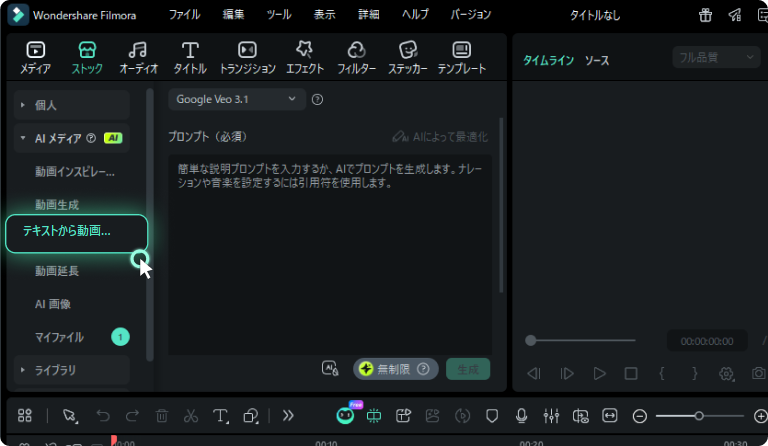This screenshot has width=768, height=446.
Task: Click the timeline zoom slider handle
Action: 699,416
